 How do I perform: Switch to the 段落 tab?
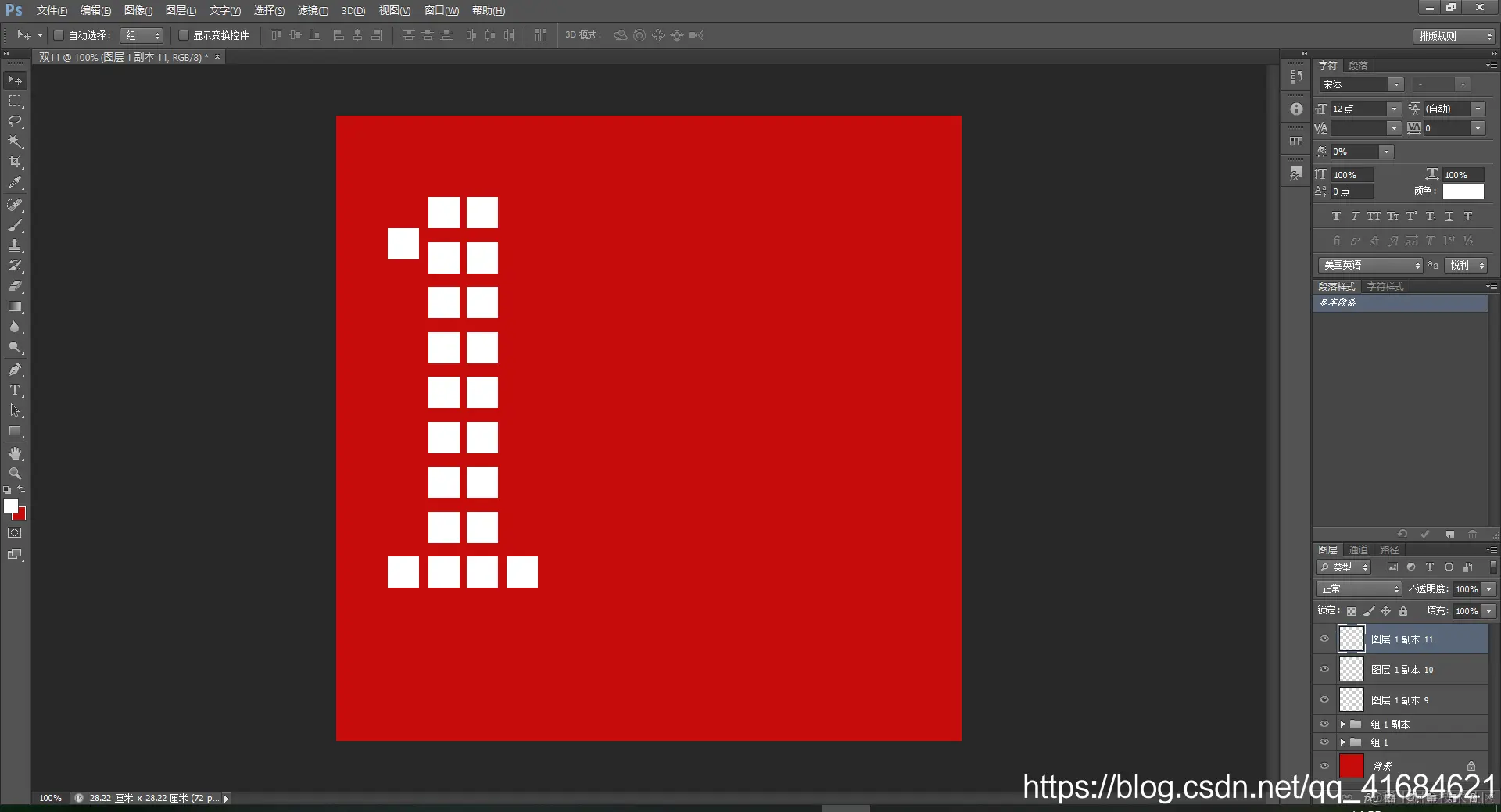(1358, 66)
